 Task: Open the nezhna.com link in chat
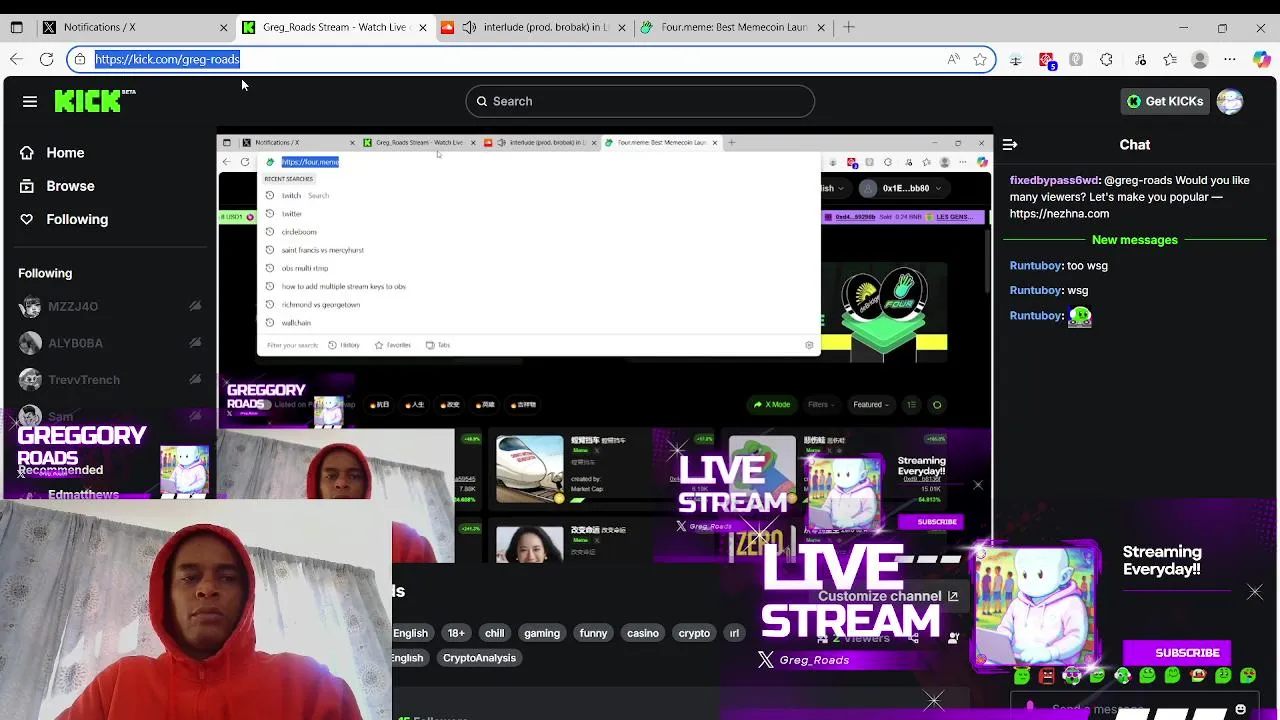click(1059, 214)
